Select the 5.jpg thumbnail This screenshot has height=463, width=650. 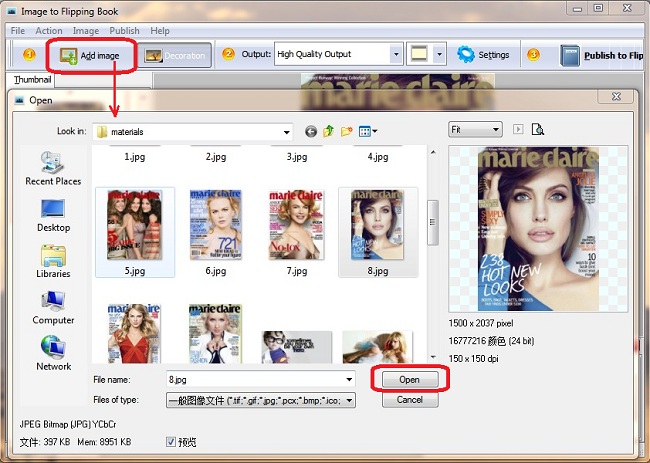135,225
